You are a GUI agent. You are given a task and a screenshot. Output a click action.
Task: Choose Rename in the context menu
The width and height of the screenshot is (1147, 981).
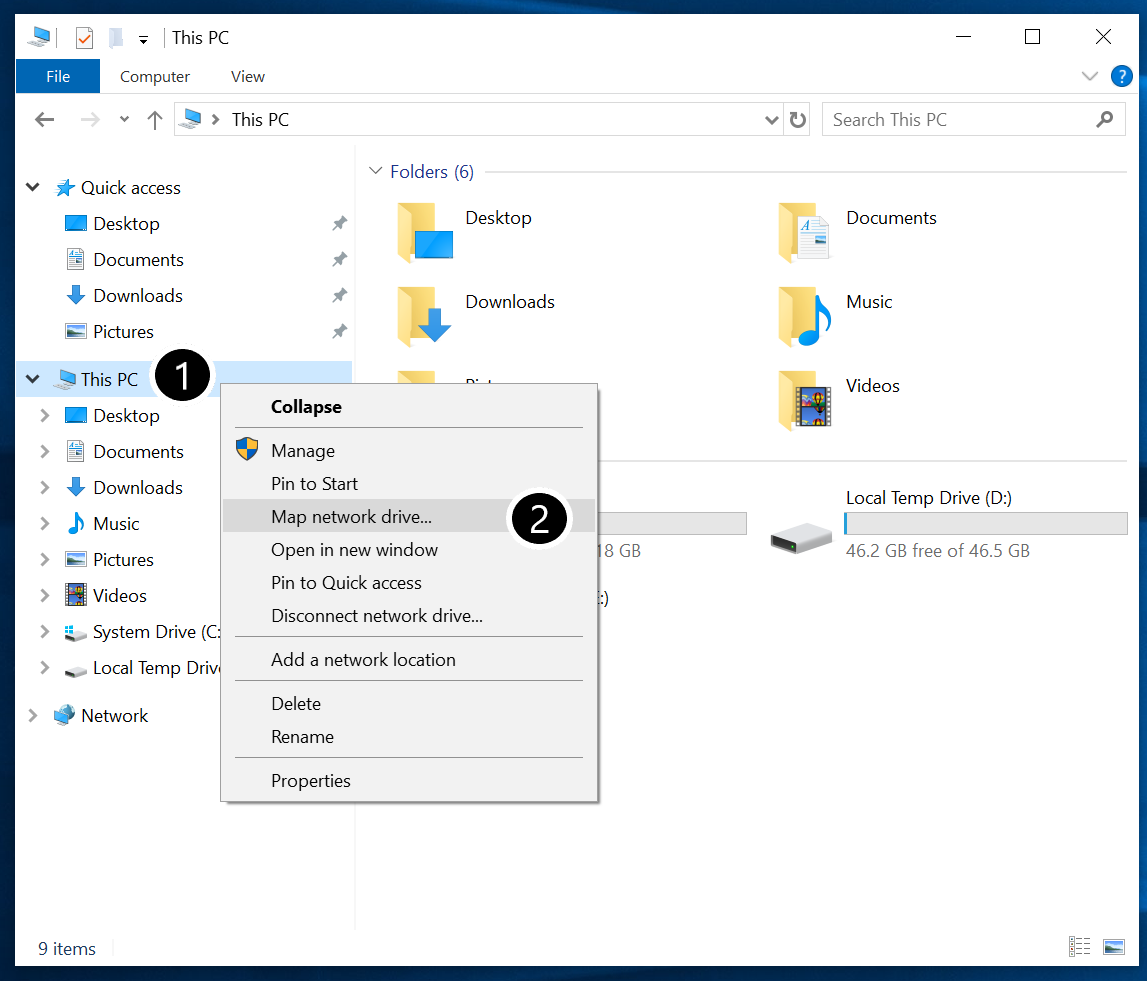[x=409, y=736]
